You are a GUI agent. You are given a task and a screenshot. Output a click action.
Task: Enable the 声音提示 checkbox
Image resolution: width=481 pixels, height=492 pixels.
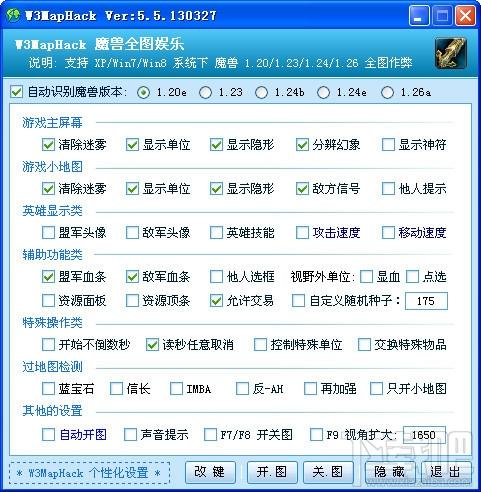click(130, 435)
